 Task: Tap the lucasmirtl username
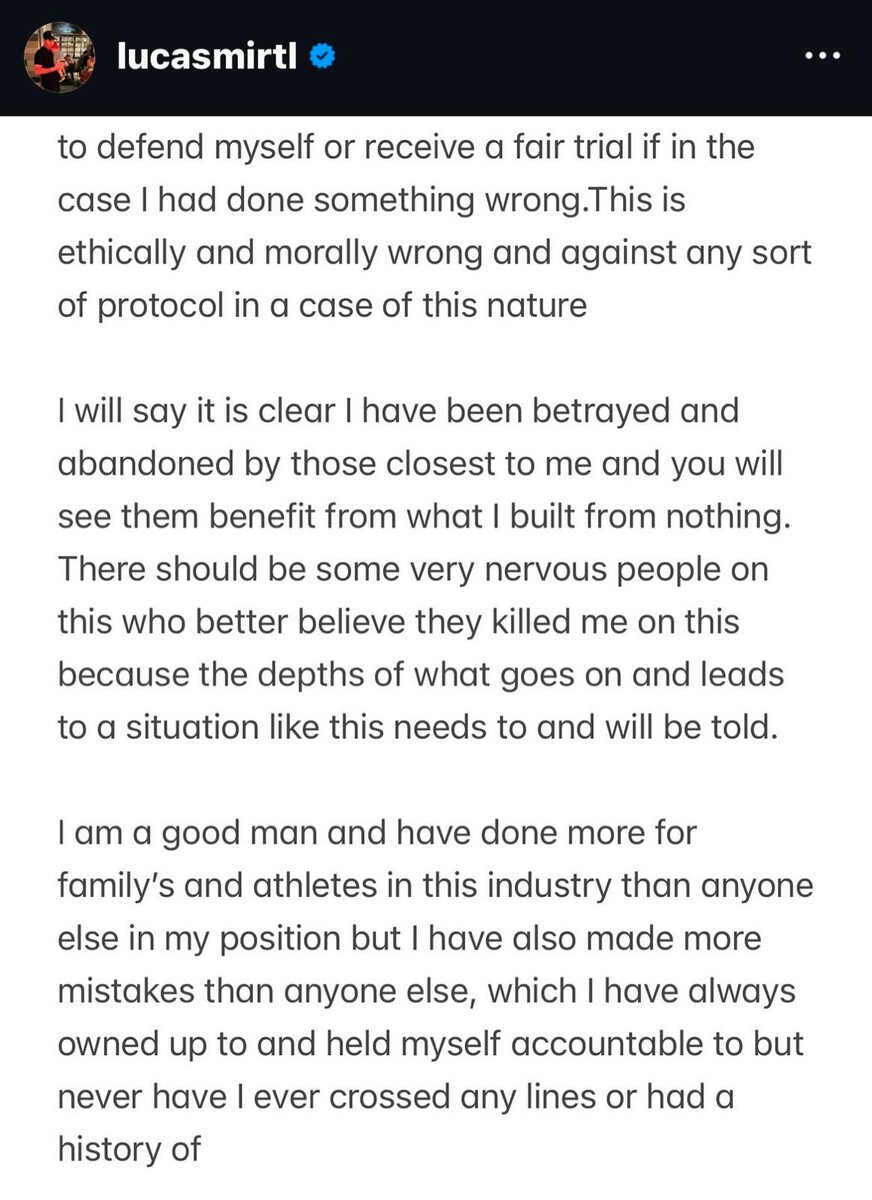click(206, 58)
